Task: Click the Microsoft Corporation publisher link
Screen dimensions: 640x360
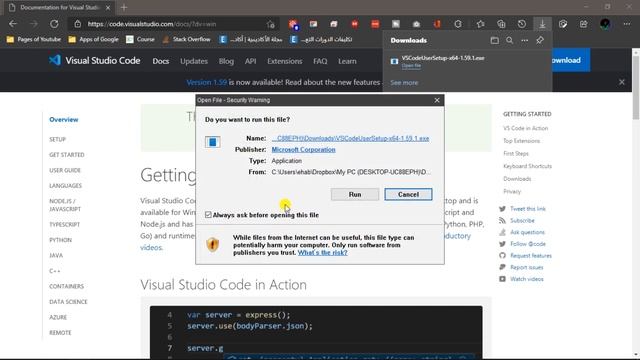Action: tap(303, 150)
